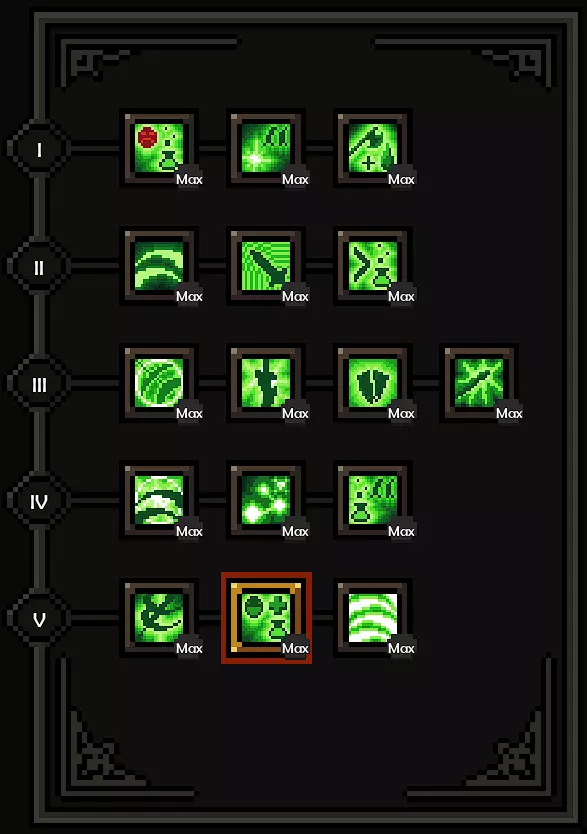Click the gold-framed highlighted potion plus skill

tap(266, 618)
